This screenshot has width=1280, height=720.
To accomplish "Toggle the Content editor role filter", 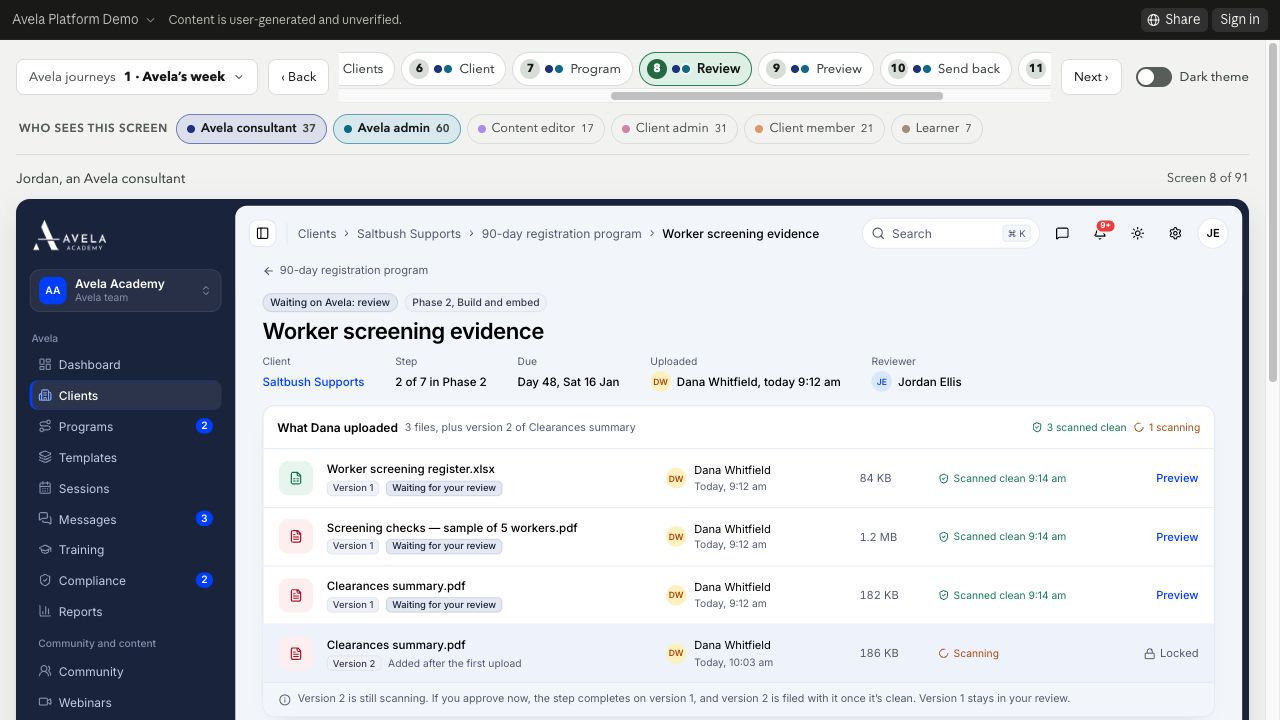I will coord(536,128).
